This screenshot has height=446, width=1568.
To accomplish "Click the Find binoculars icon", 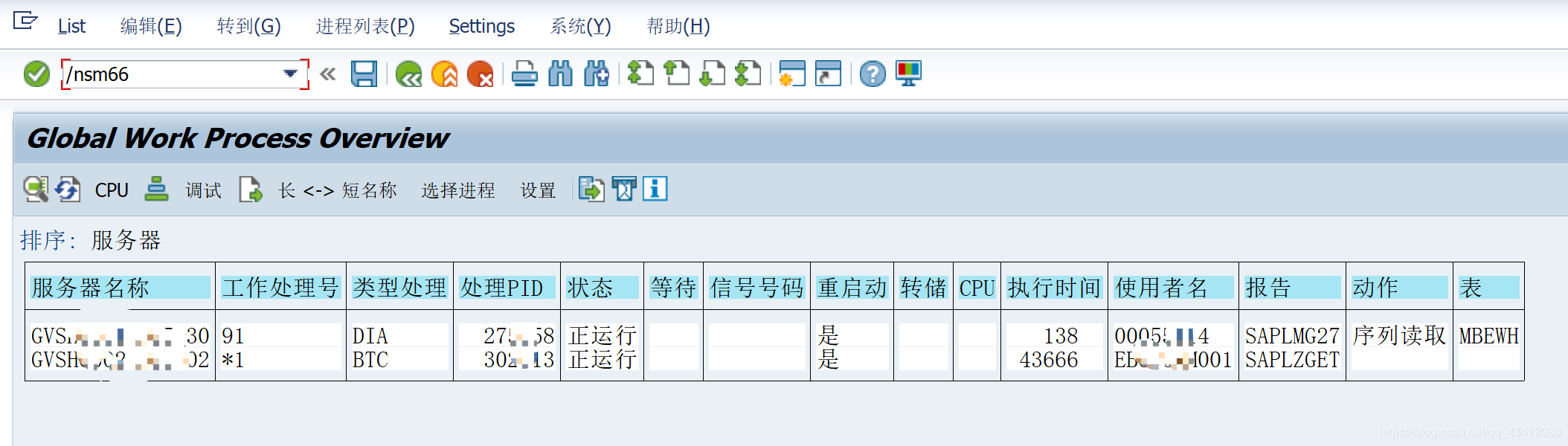I will (561, 74).
